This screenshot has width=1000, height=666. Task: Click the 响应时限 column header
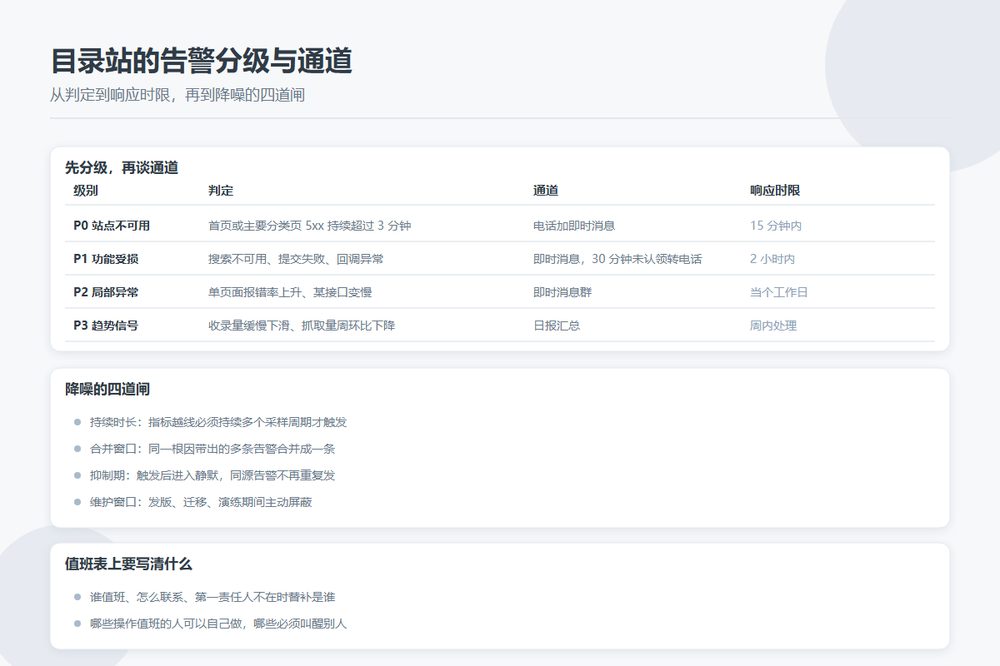coord(775,190)
